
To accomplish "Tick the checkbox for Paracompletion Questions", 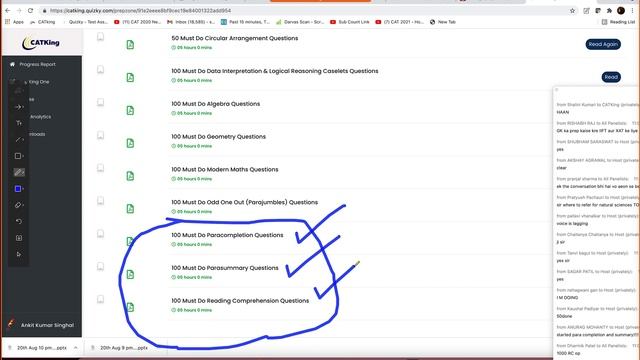I will tap(100, 234).
